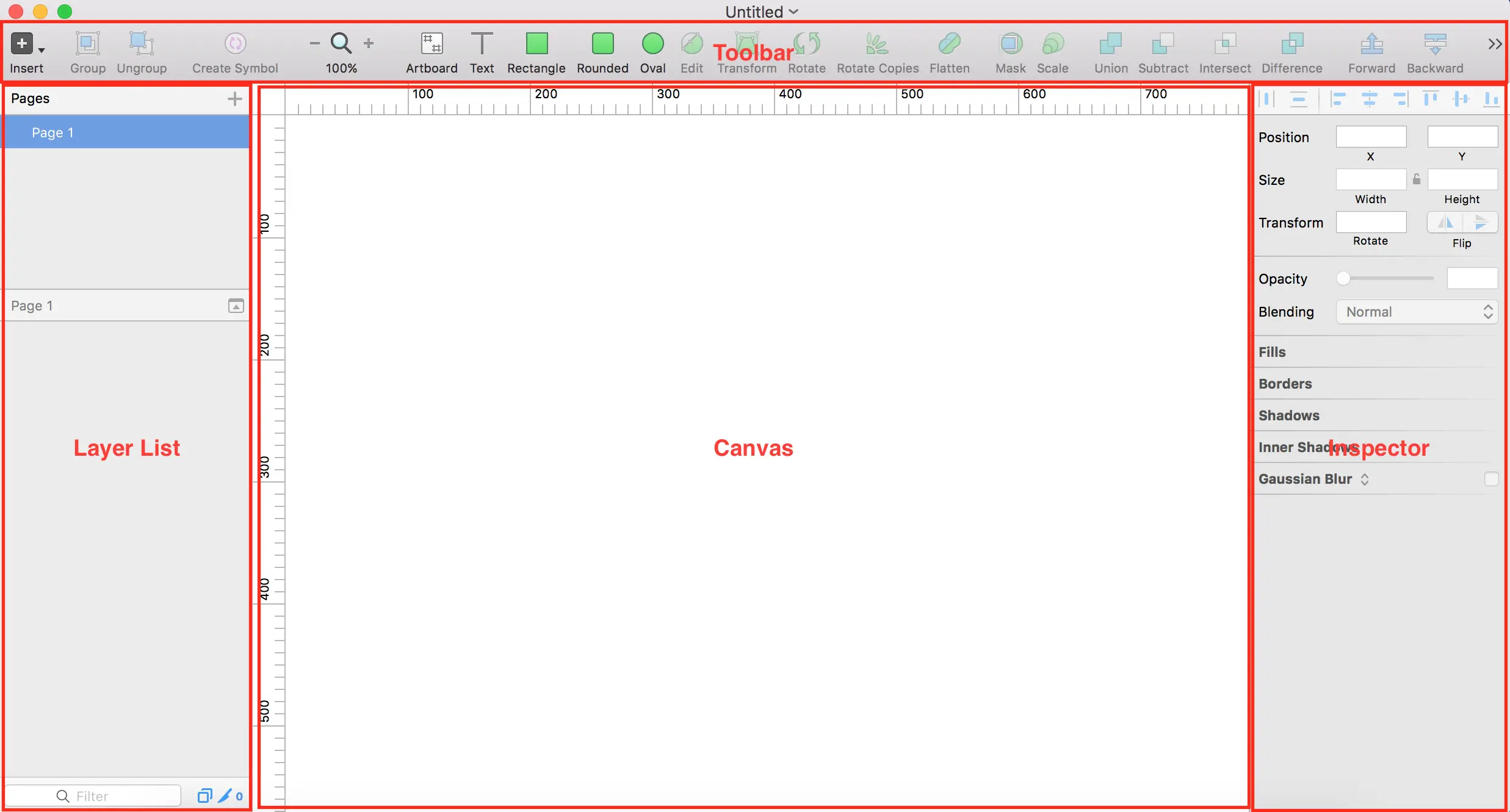
Task: Adjust the Opacity slider
Action: (1343, 279)
